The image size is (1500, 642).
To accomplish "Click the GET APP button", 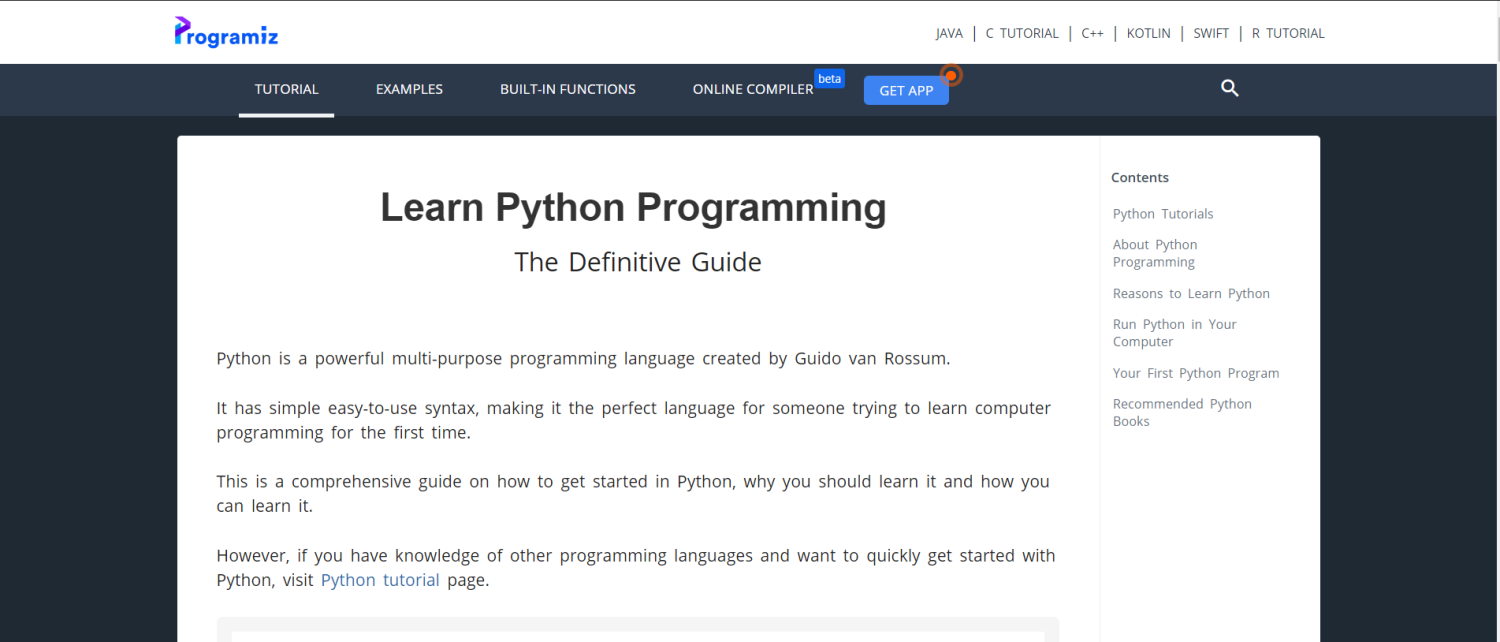I will pos(905,90).
